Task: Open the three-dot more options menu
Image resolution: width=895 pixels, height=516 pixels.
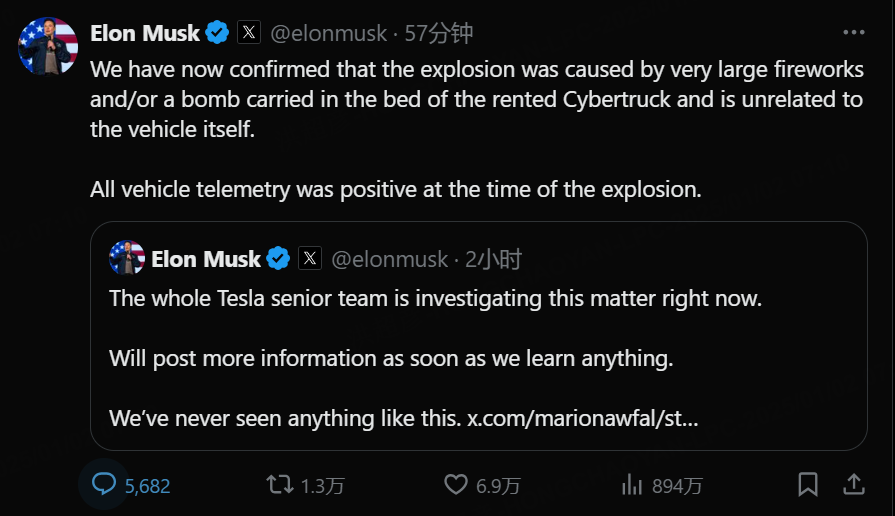Action: point(853,33)
